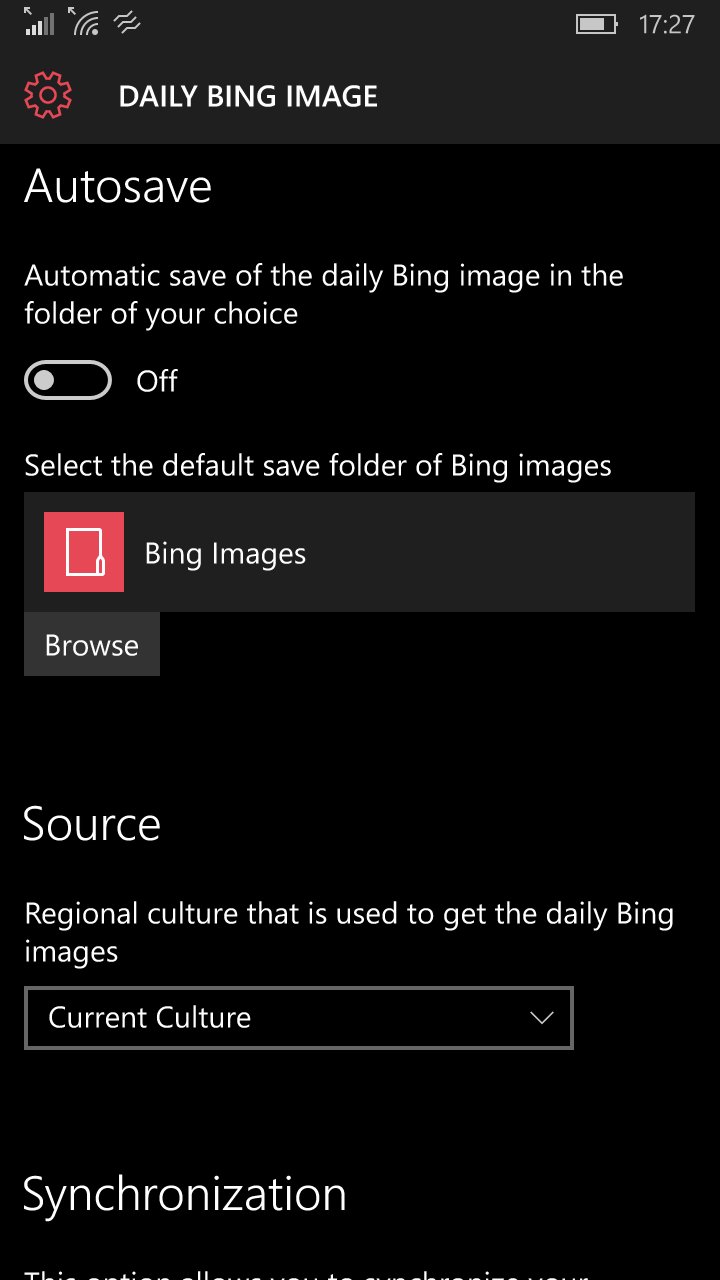Viewport: 720px width, 1280px height.
Task: Tap the Off label beside Autosave switch
Action: 157,381
